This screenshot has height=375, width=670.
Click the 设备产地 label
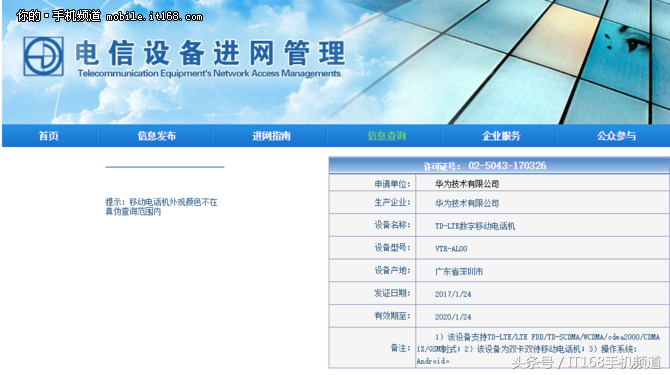pos(392,270)
